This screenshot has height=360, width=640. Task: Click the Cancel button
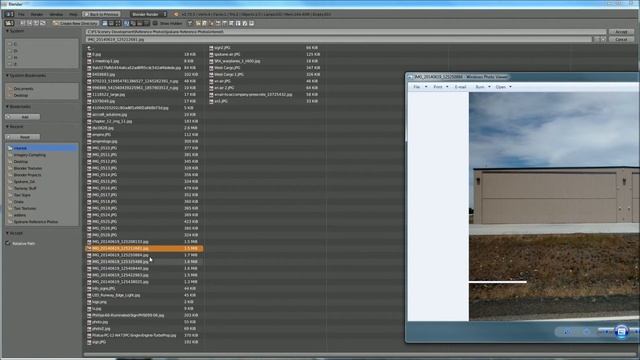pos(621,39)
